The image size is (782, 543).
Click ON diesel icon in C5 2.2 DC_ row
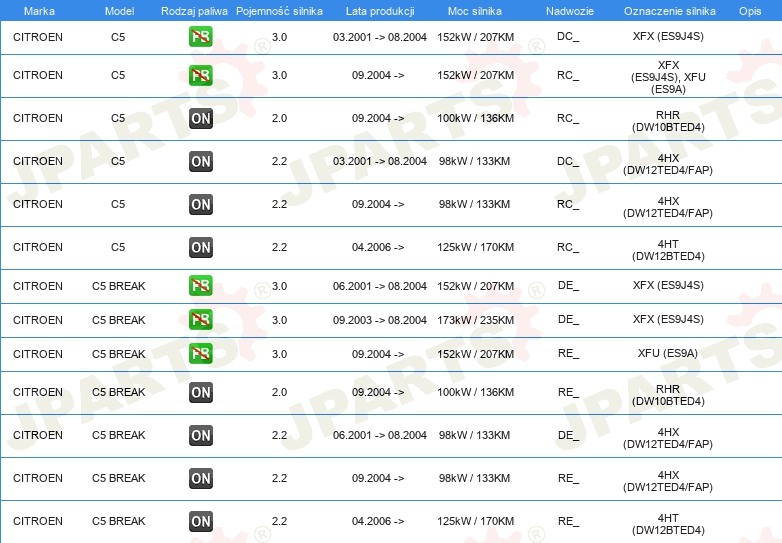coord(200,162)
